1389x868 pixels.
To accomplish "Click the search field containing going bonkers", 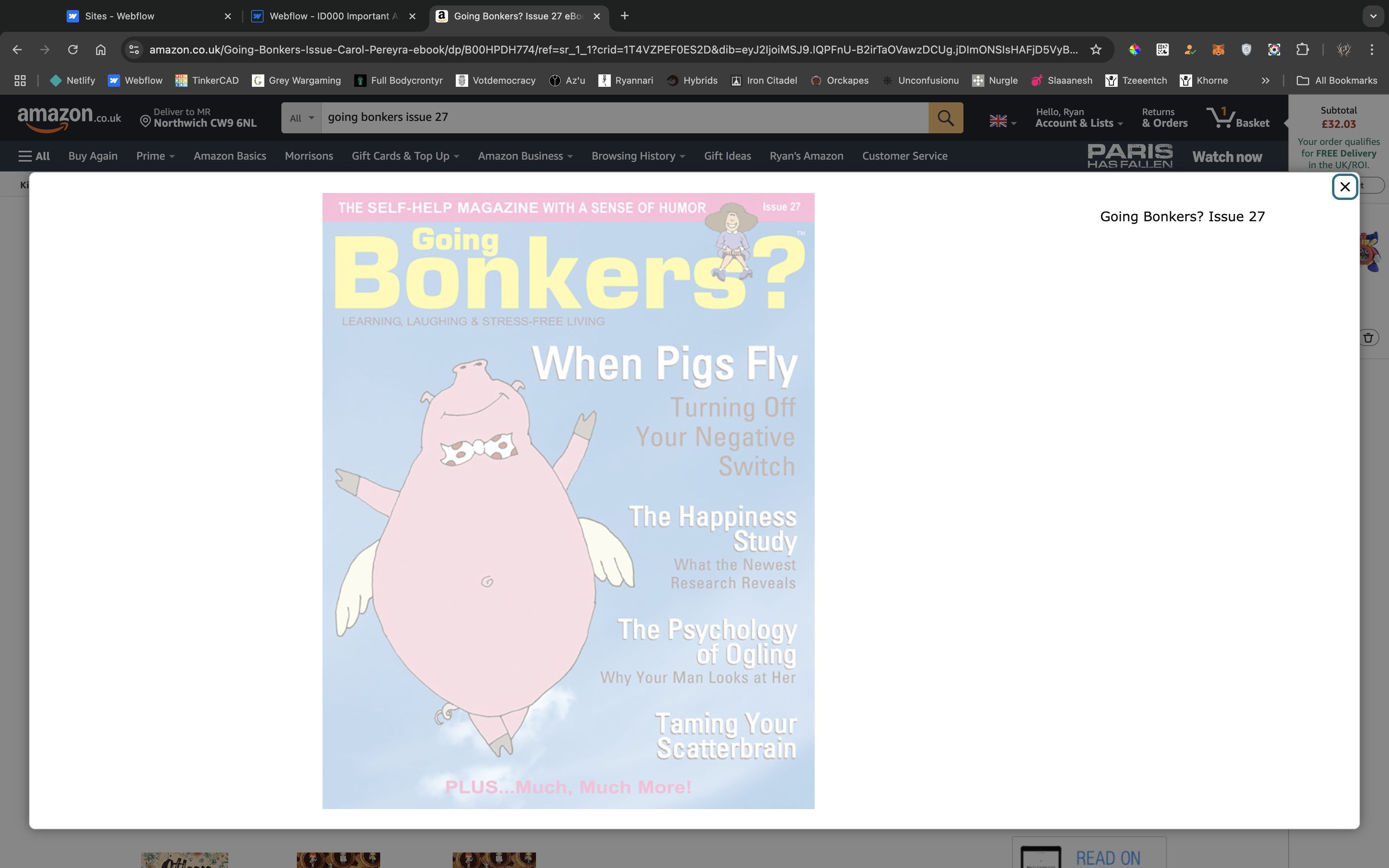I will [624, 118].
